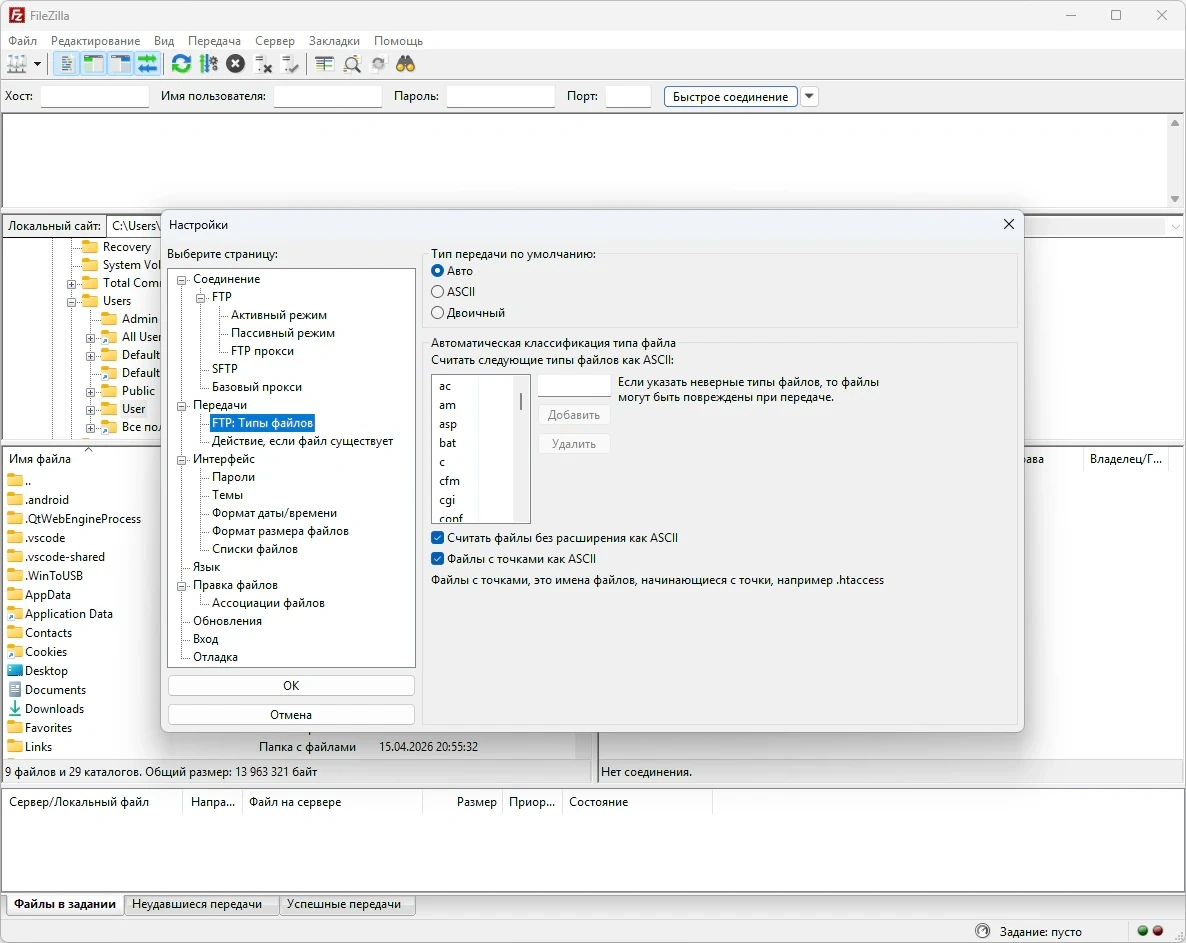The height and width of the screenshot is (943, 1186).
Task: Toggle message log display icon
Action: (67, 64)
